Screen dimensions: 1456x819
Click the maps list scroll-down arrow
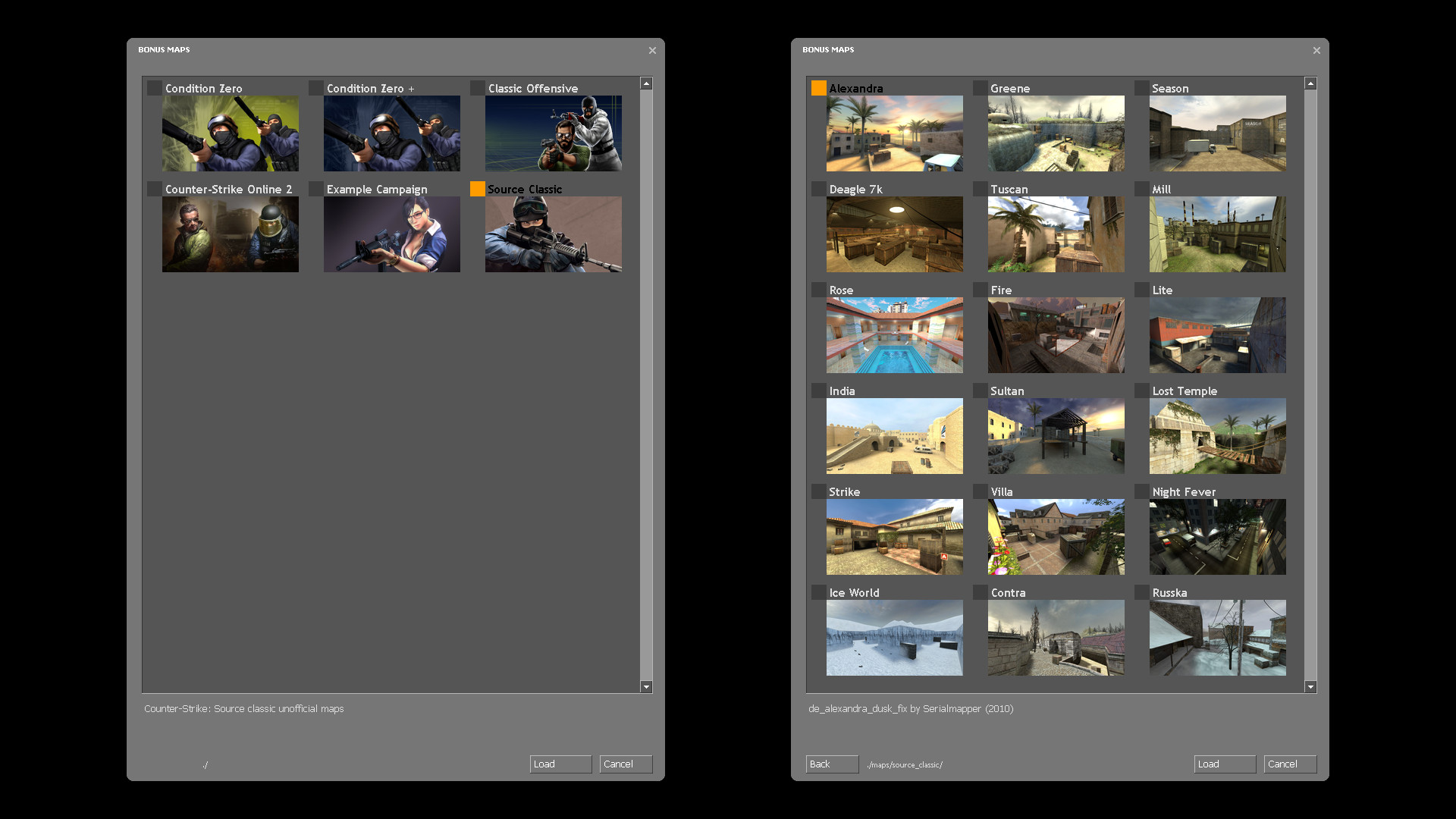click(1310, 687)
